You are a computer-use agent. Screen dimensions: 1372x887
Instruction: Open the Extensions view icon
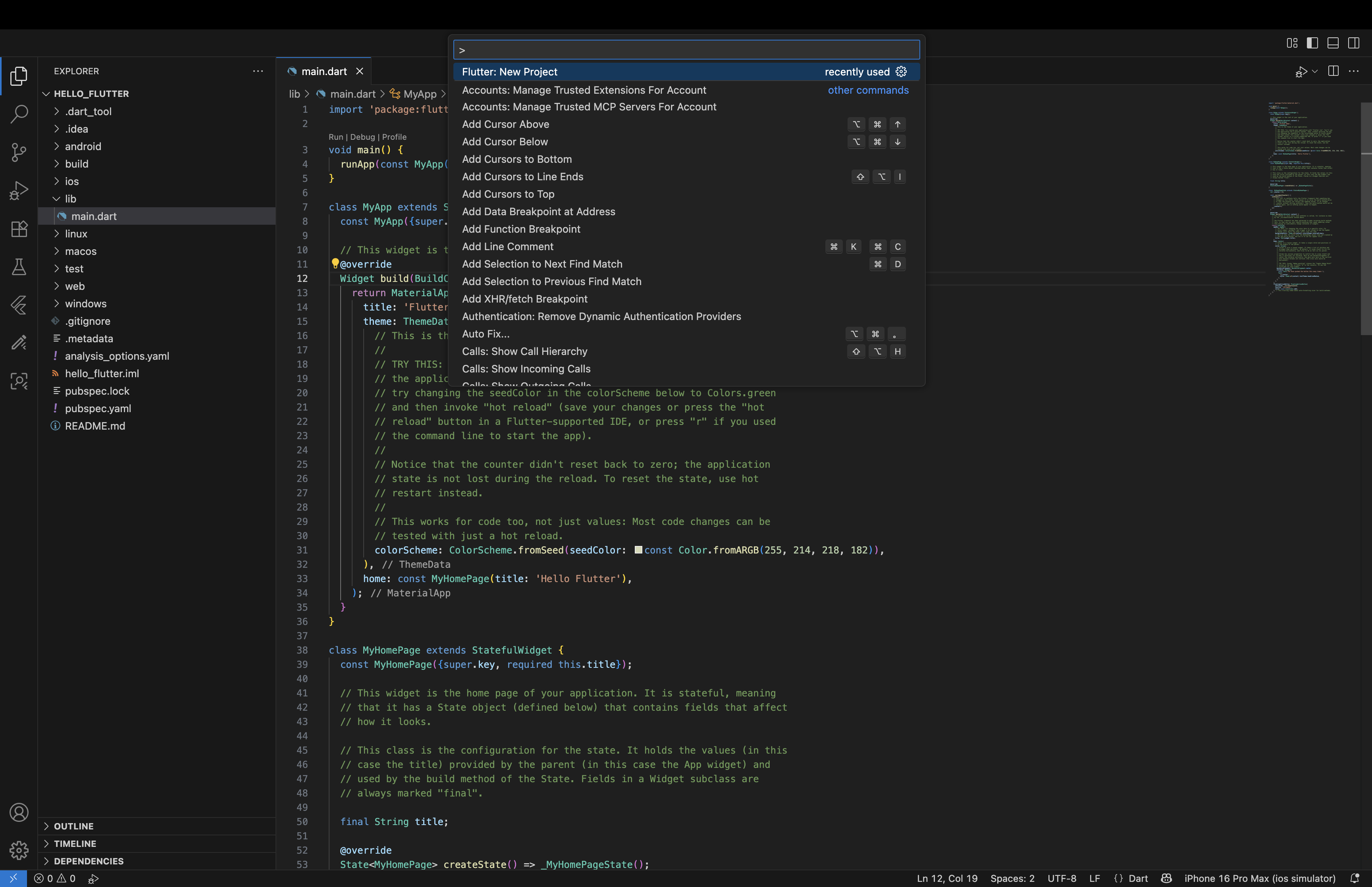(x=19, y=229)
